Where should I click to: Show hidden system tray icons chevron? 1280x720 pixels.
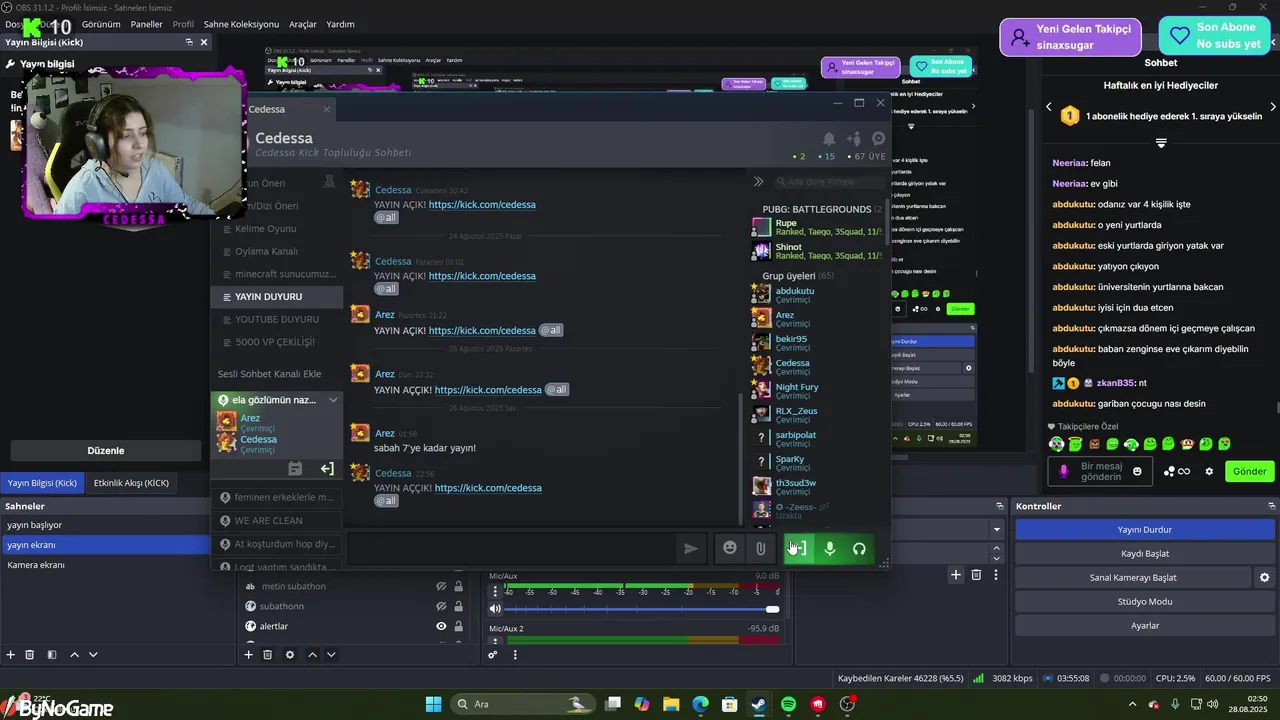[1132, 704]
